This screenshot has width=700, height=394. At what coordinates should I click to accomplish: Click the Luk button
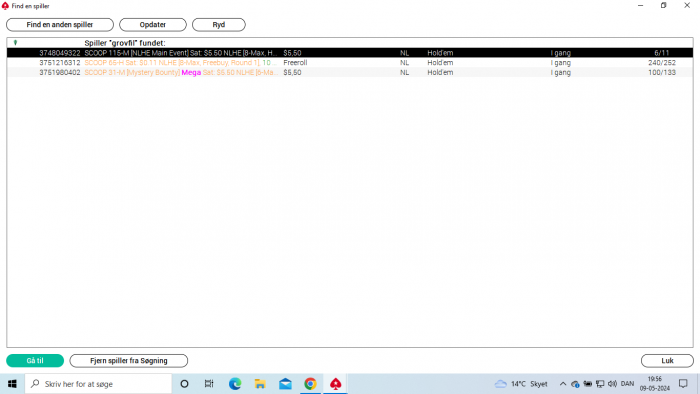click(x=667, y=361)
